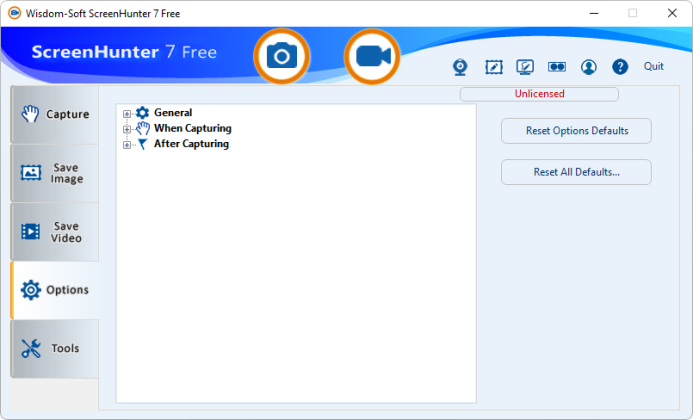693x420 pixels.
Task: Open the Tools tab
Action: pos(55,349)
